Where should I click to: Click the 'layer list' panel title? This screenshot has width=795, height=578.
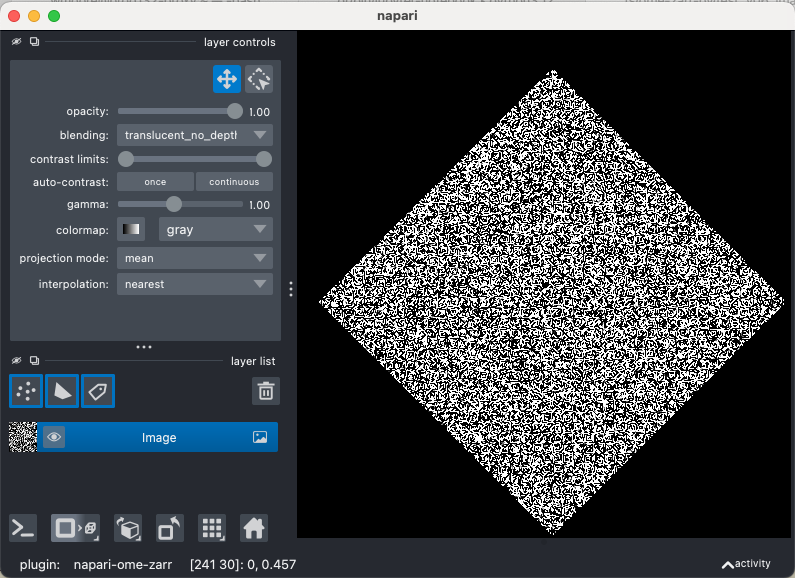coord(253,361)
